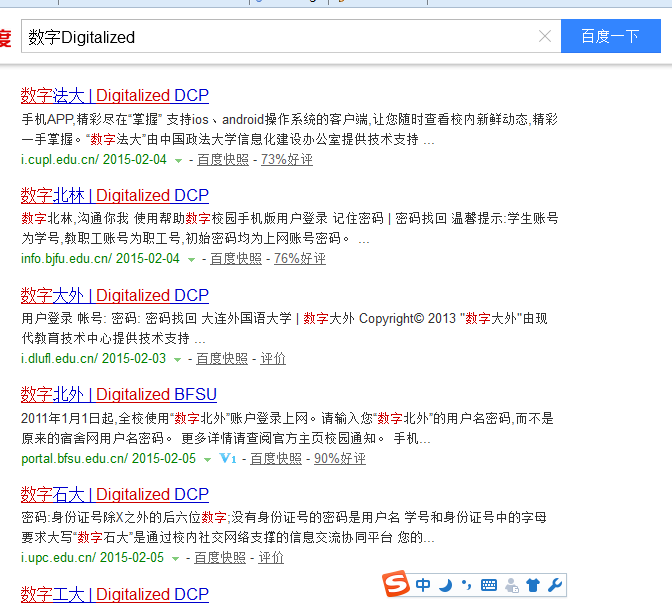Click the 76%好评 rating link

tap(300, 259)
